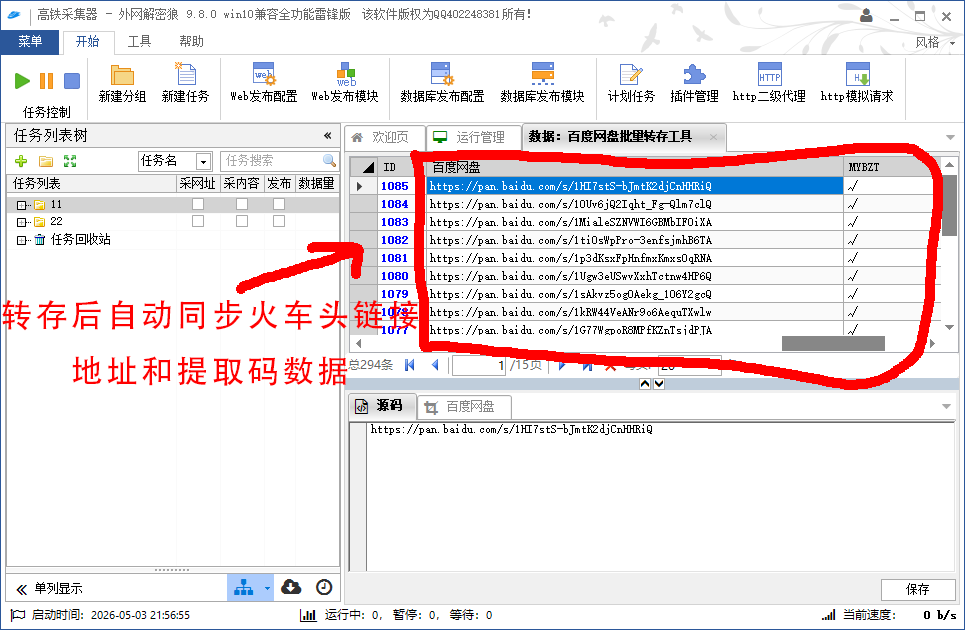The width and height of the screenshot is (965, 630).
Task: Open the source panel dropdown arrow
Action: point(947,406)
